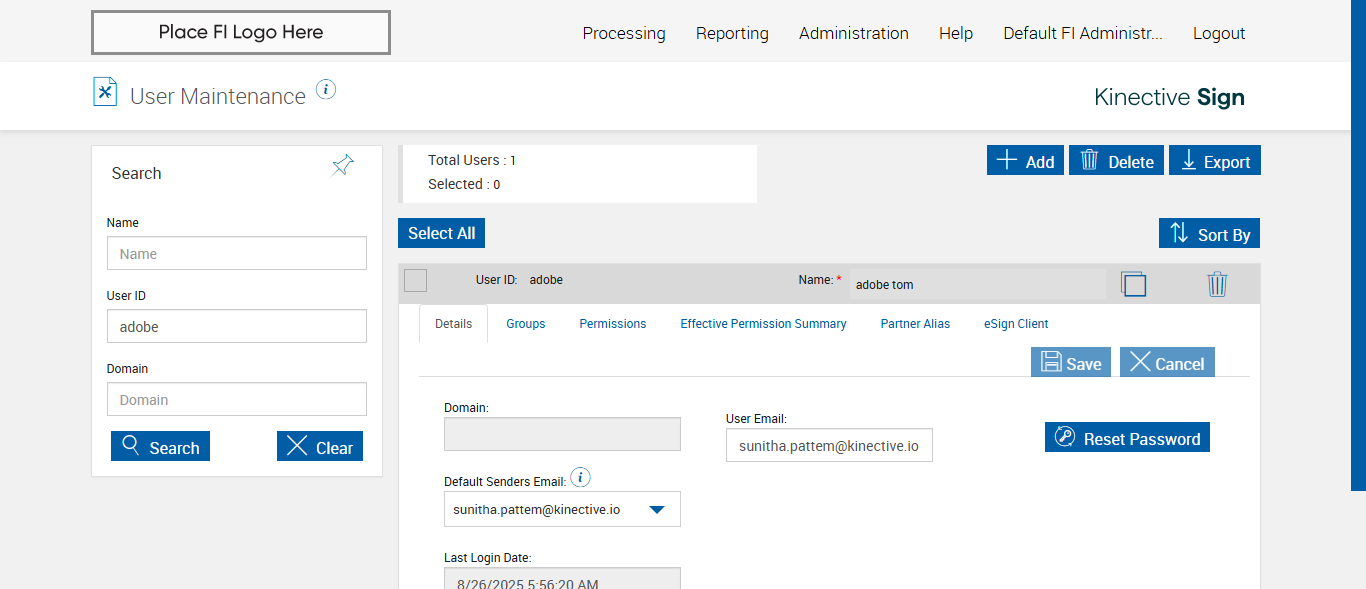Open the Reporting menu
Viewport: 1366px width, 589px height.
732,33
